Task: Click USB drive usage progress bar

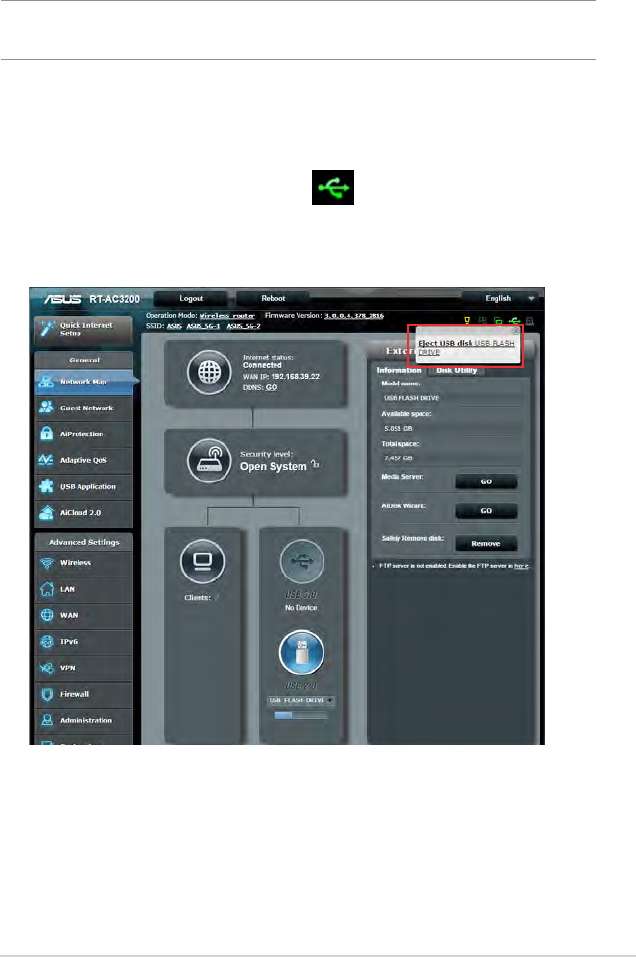Action: point(302,715)
